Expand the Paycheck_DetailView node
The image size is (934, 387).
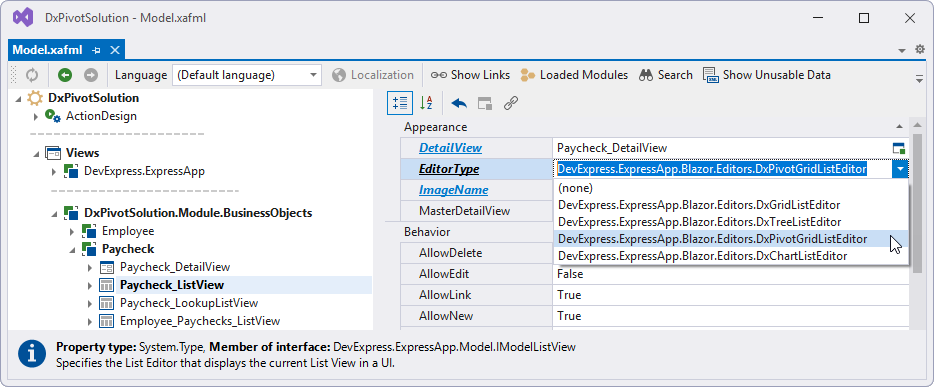click(90, 267)
